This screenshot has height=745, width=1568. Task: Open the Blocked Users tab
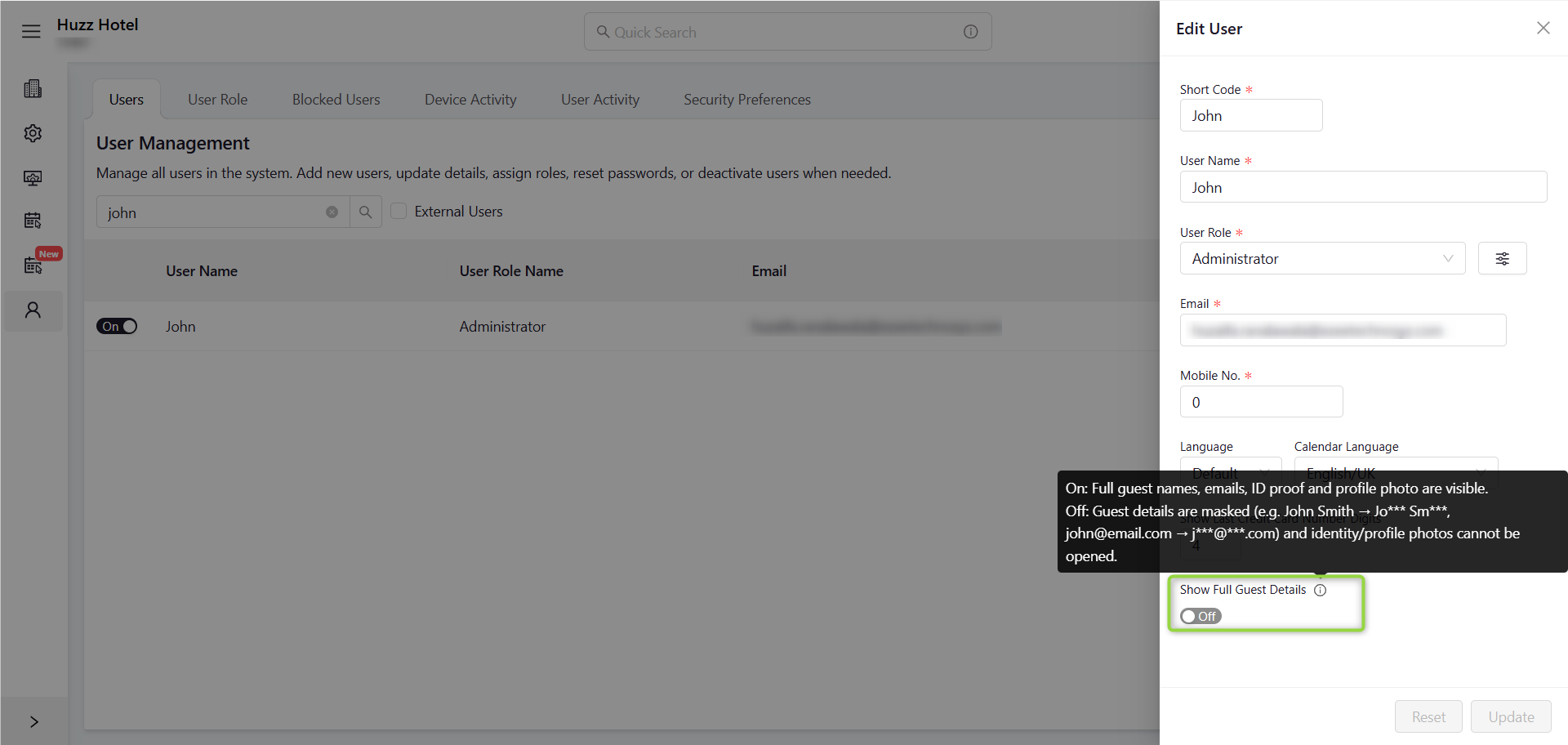coord(336,100)
